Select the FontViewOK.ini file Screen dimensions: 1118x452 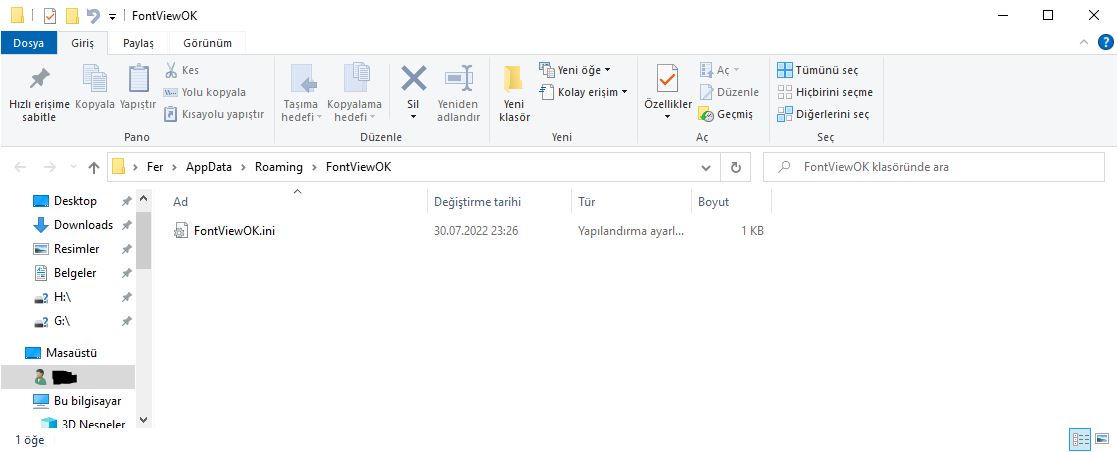click(234, 231)
